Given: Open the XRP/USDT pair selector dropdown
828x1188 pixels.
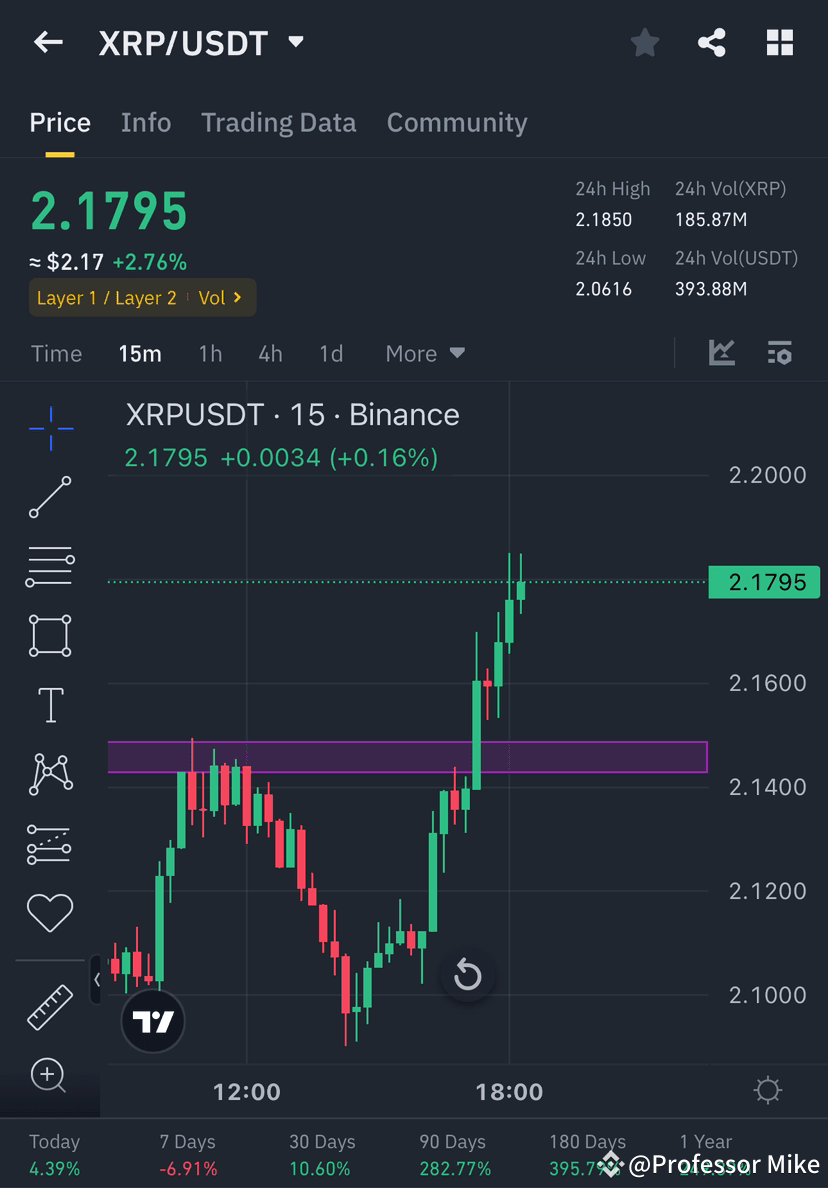Looking at the screenshot, I should click(202, 43).
